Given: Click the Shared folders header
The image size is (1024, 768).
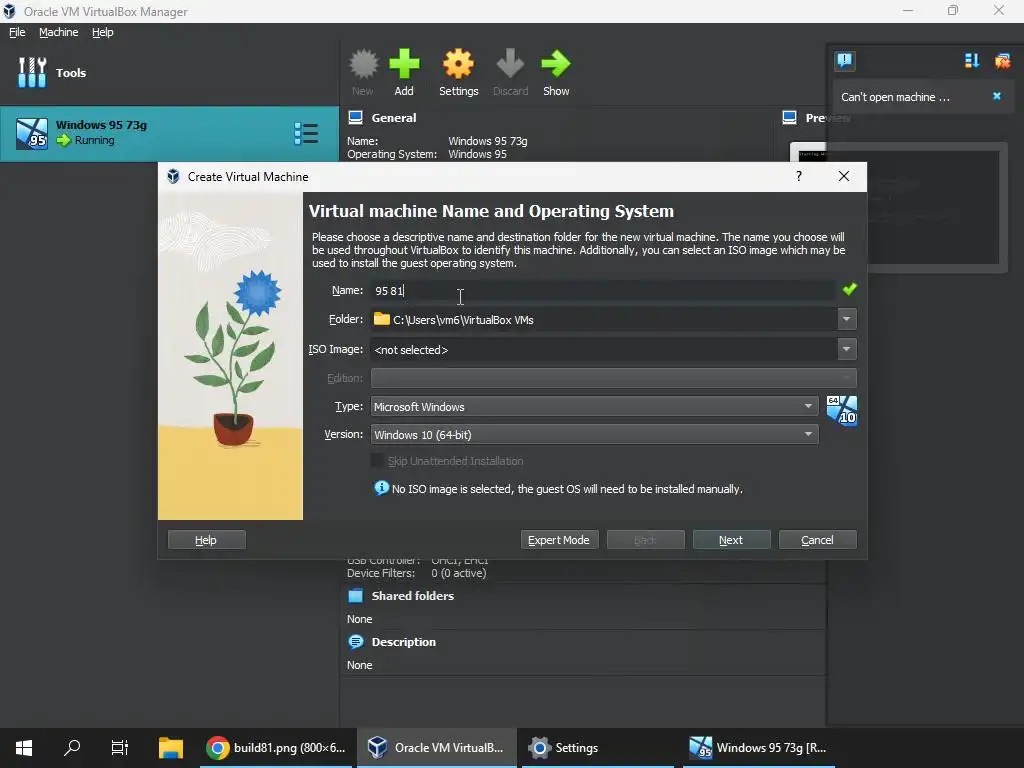Looking at the screenshot, I should (x=412, y=596).
